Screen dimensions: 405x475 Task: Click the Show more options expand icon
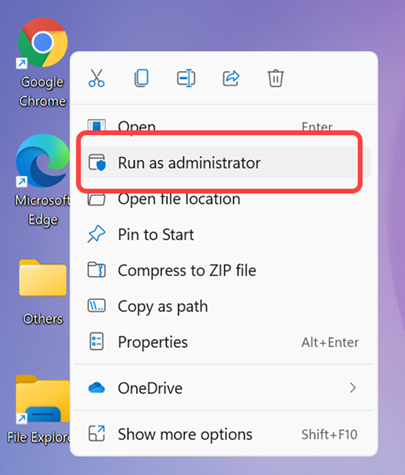(x=97, y=434)
